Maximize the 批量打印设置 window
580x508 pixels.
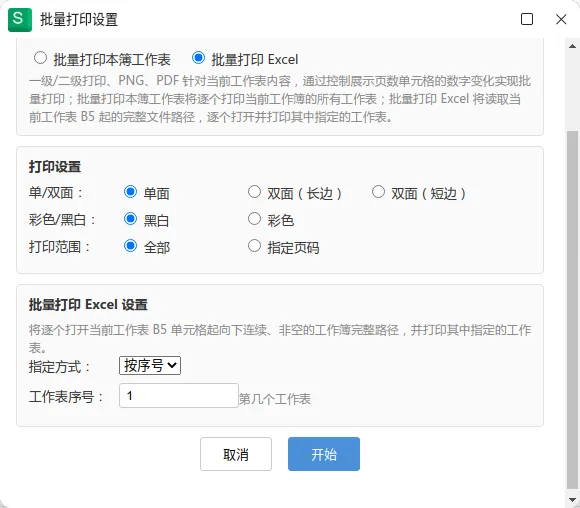(x=527, y=19)
